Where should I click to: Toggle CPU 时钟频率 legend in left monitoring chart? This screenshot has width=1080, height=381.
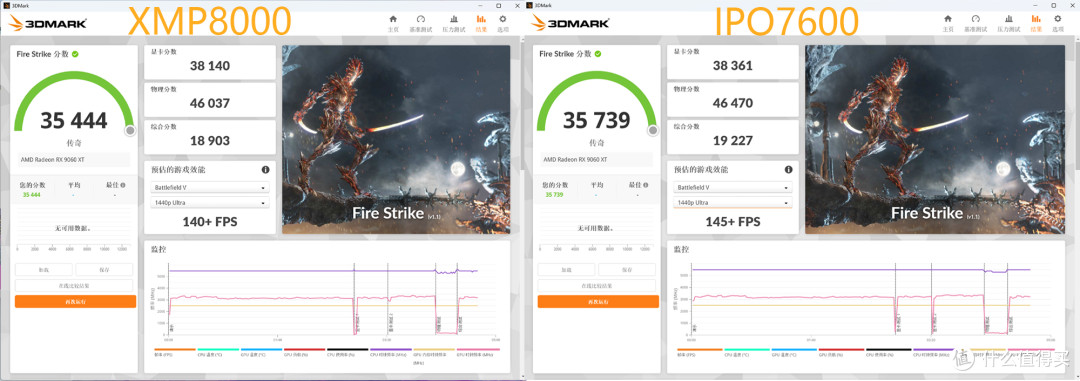[391, 352]
